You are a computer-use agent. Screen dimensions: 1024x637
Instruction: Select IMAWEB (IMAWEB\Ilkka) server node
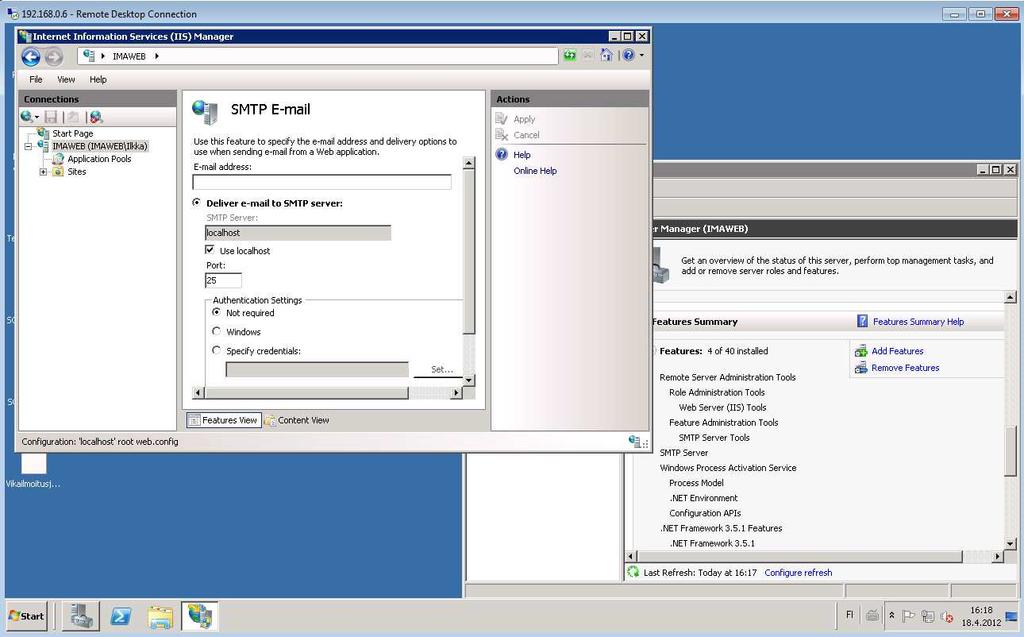tap(100, 146)
